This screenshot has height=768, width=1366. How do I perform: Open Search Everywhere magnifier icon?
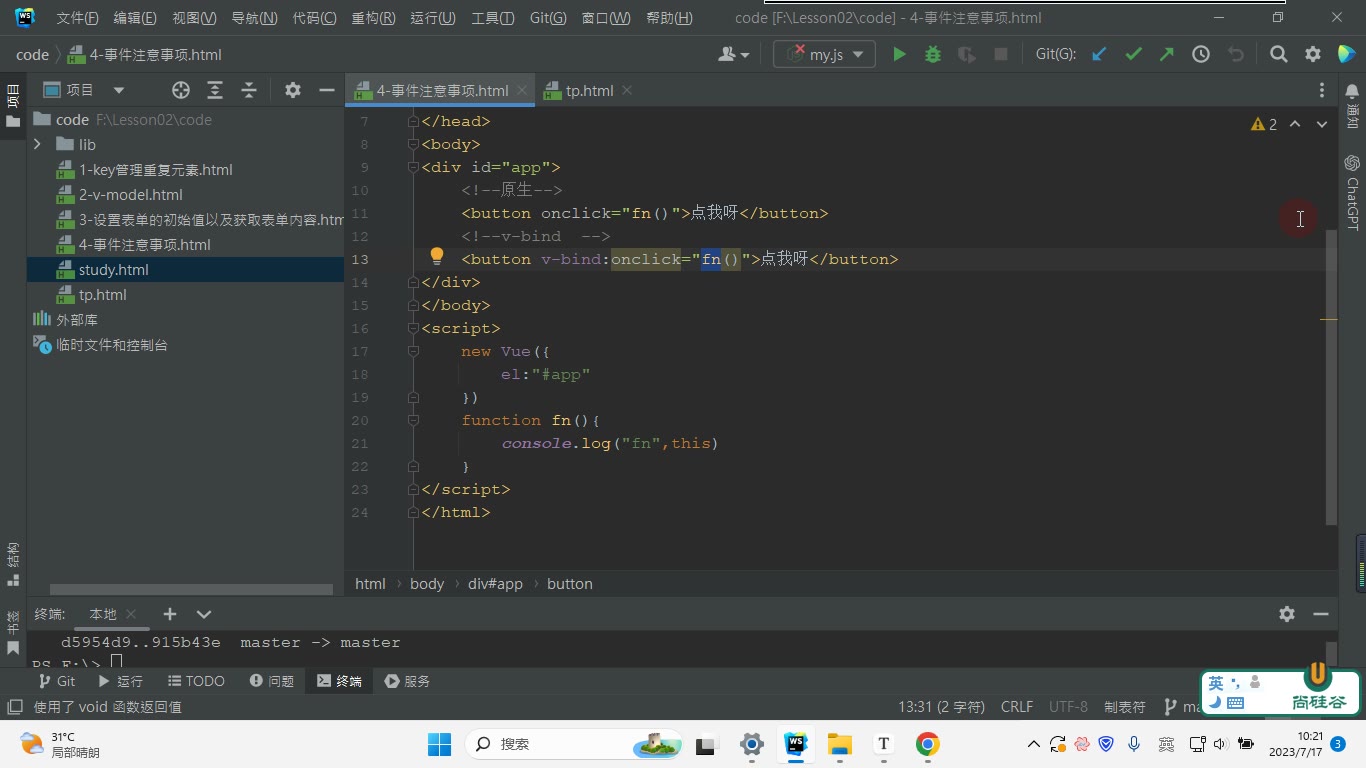pyautogui.click(x=1278, y=55)
